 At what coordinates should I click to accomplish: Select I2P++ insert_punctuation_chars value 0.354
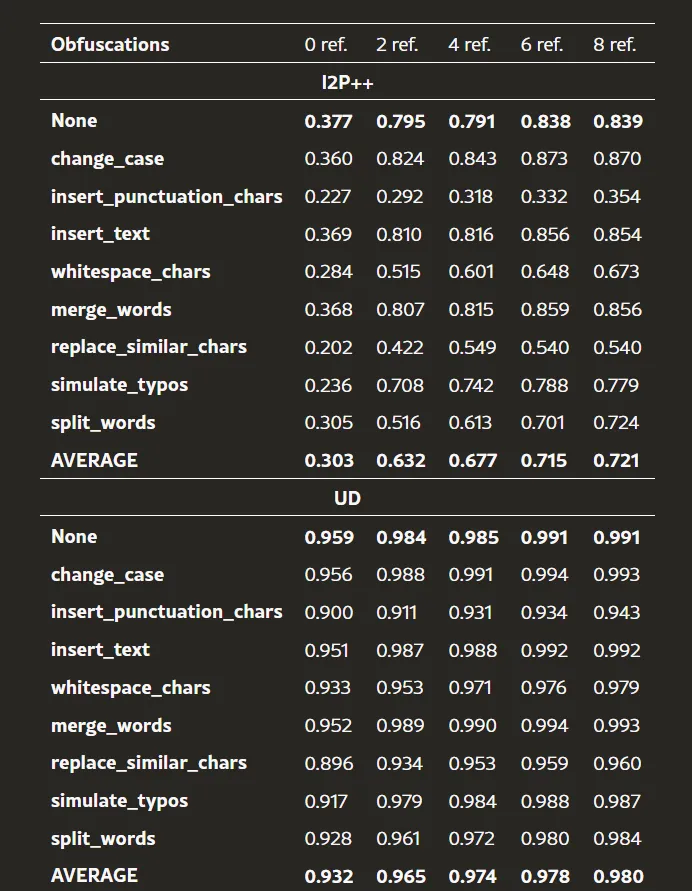point(617,197)
